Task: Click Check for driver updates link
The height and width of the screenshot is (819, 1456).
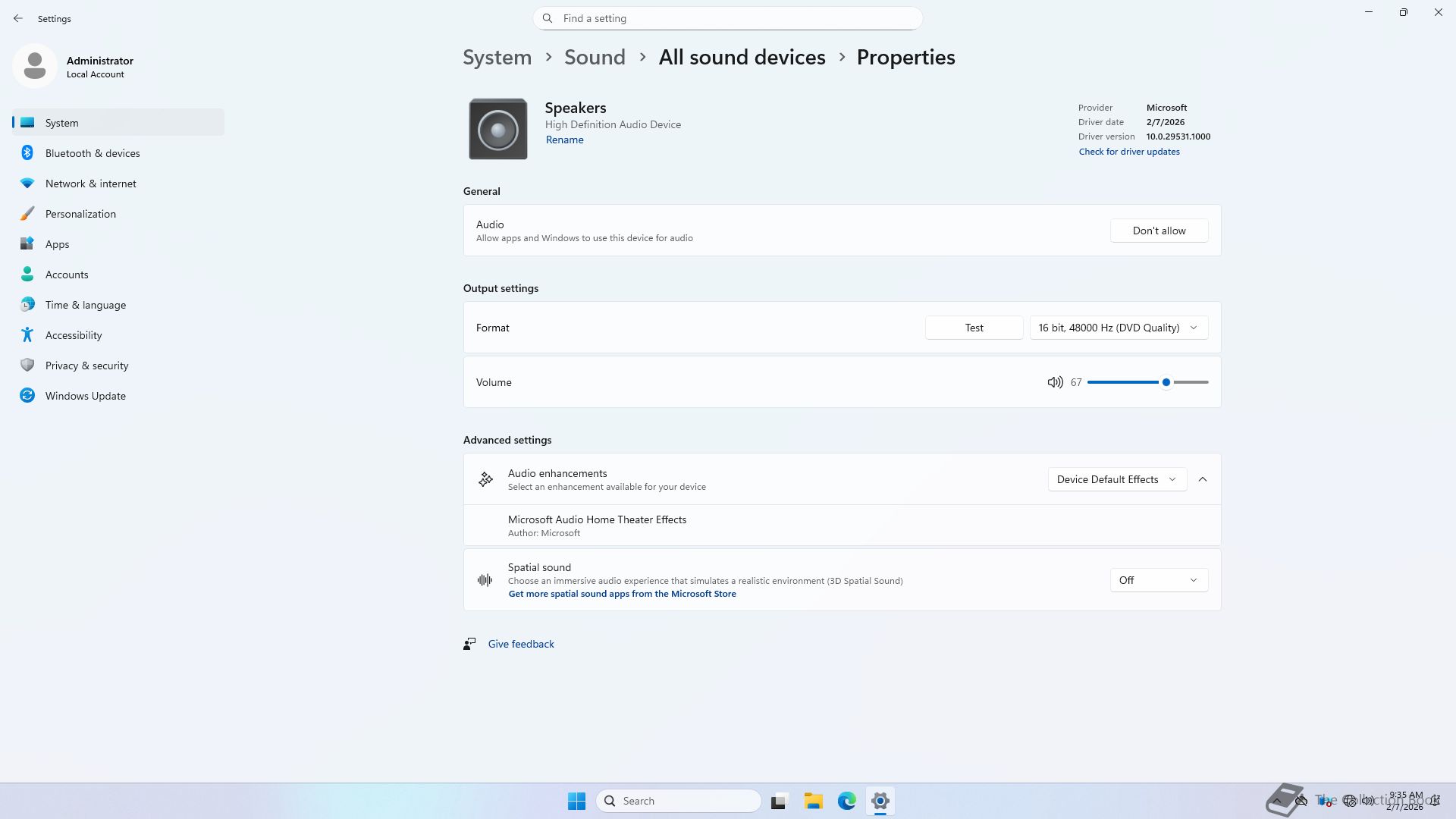Action: coord(1128,152)
